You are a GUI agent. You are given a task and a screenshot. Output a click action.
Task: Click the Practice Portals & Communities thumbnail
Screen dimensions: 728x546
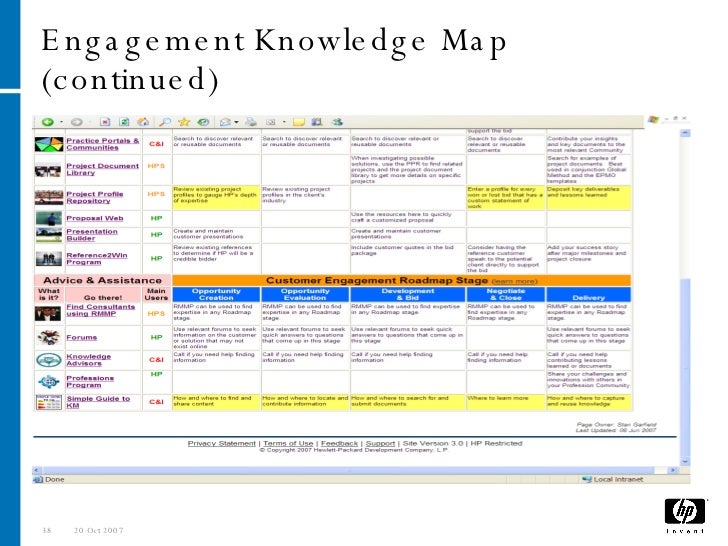tap(49, 144)
